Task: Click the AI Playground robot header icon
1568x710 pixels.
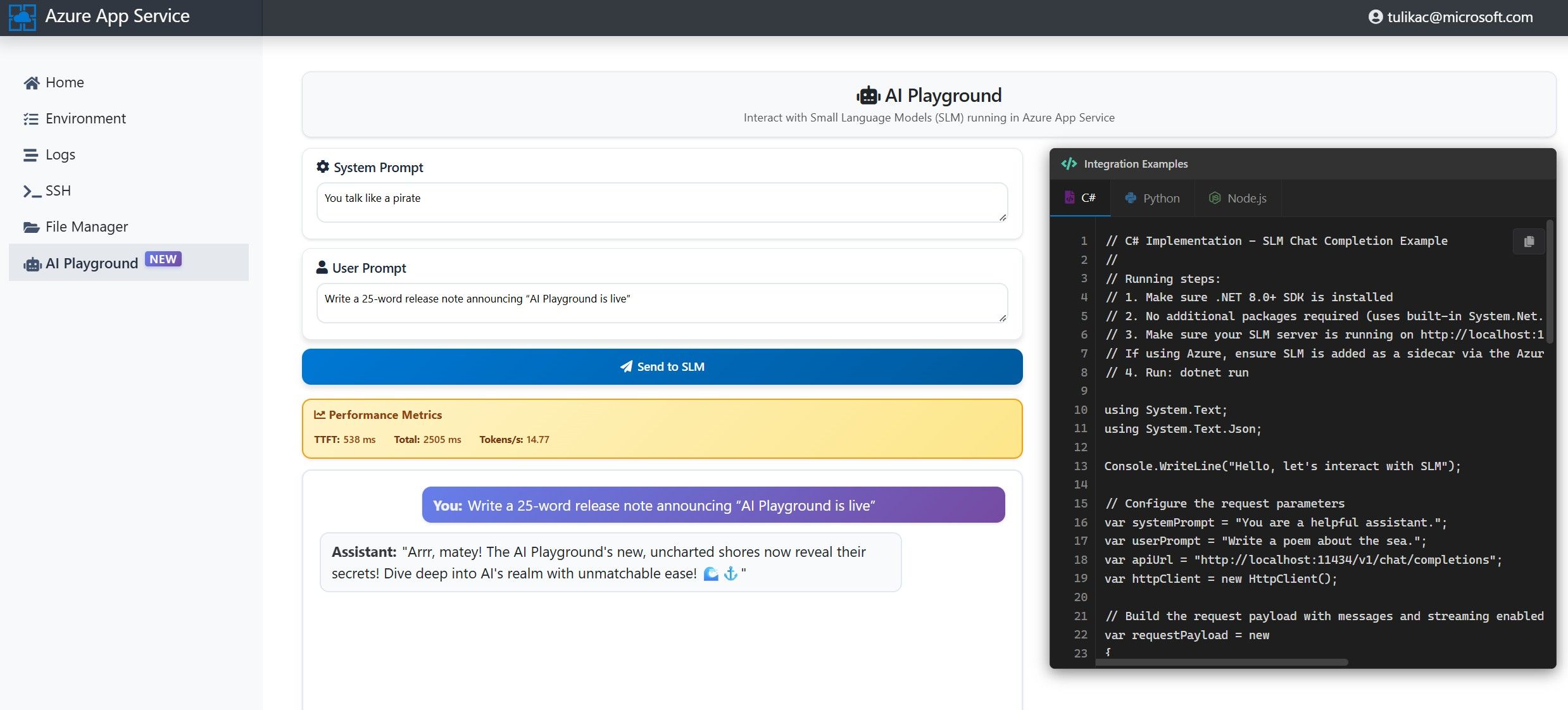Action: point(869,94)
